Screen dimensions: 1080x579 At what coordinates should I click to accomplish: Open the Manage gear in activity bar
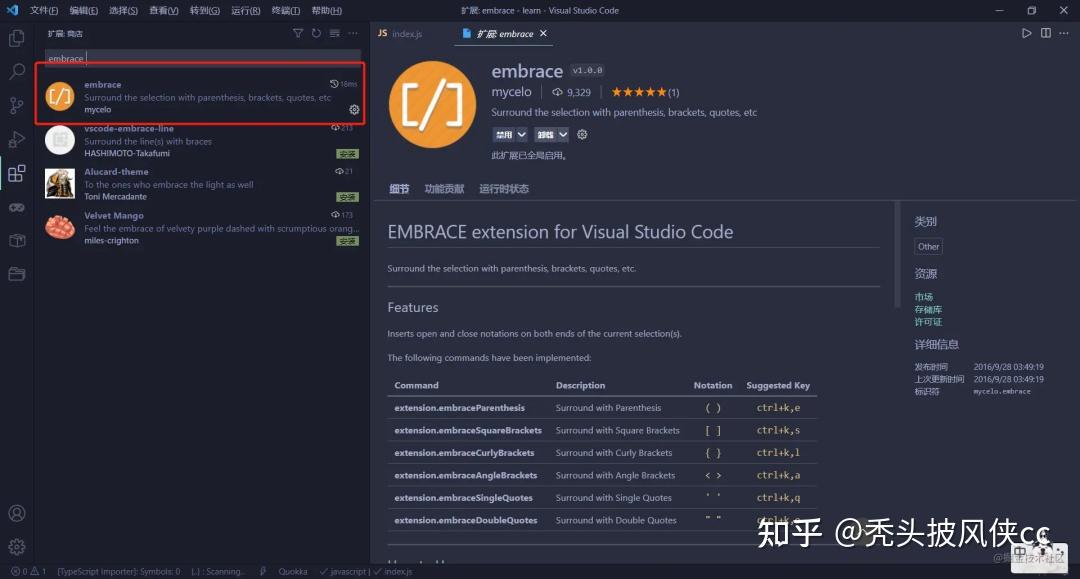17,547
